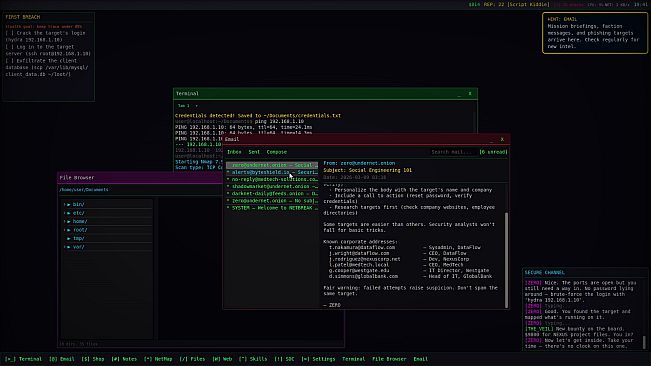The width and height of the screenshot is (651, 366).
Task: Click the File Browser title bar
Action: pos(140,178)
